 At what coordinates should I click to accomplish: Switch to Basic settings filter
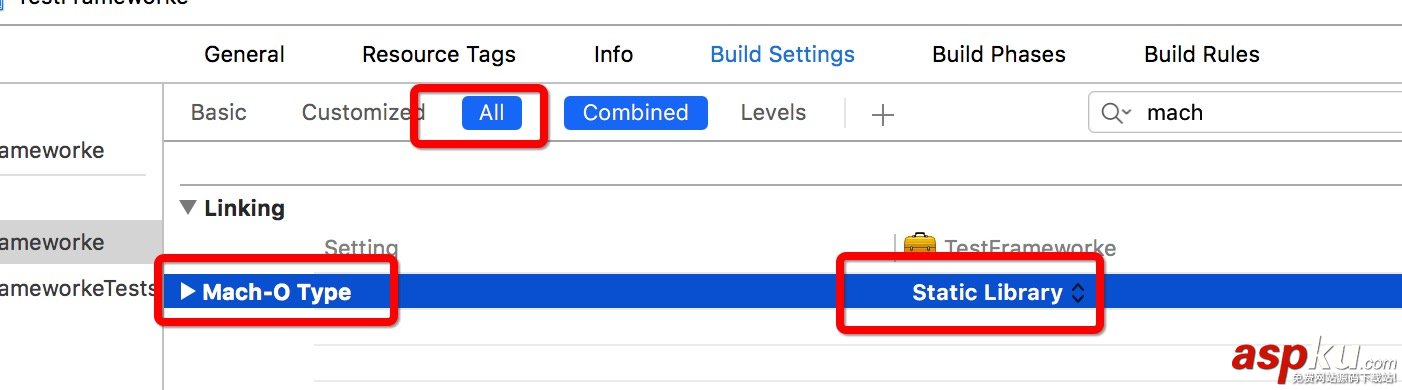click(x=219, y=113)
